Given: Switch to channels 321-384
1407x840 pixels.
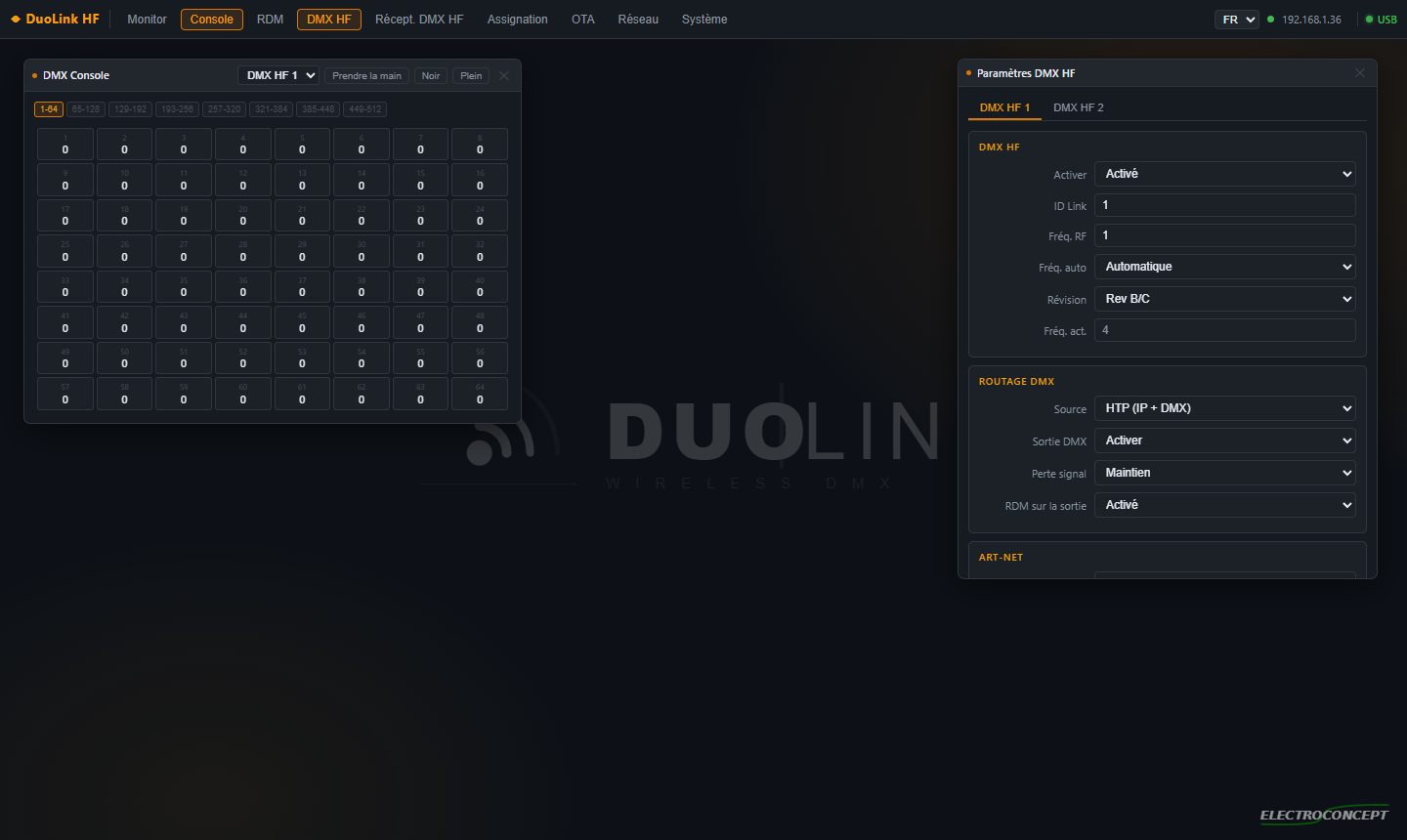Looking at the screenshot, I should [271, 109].
